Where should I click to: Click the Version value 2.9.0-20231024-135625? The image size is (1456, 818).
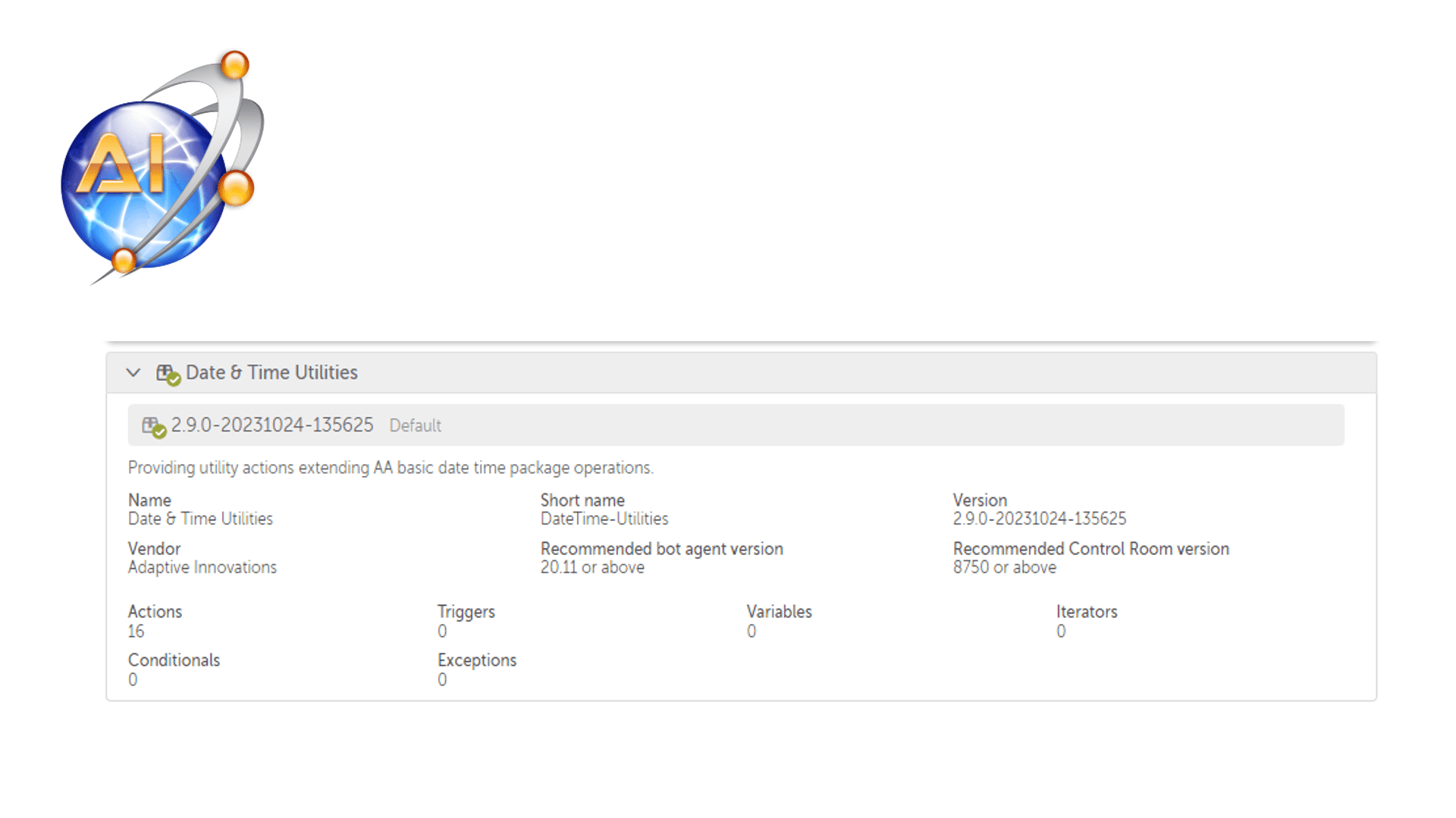tap(1040, 519)
